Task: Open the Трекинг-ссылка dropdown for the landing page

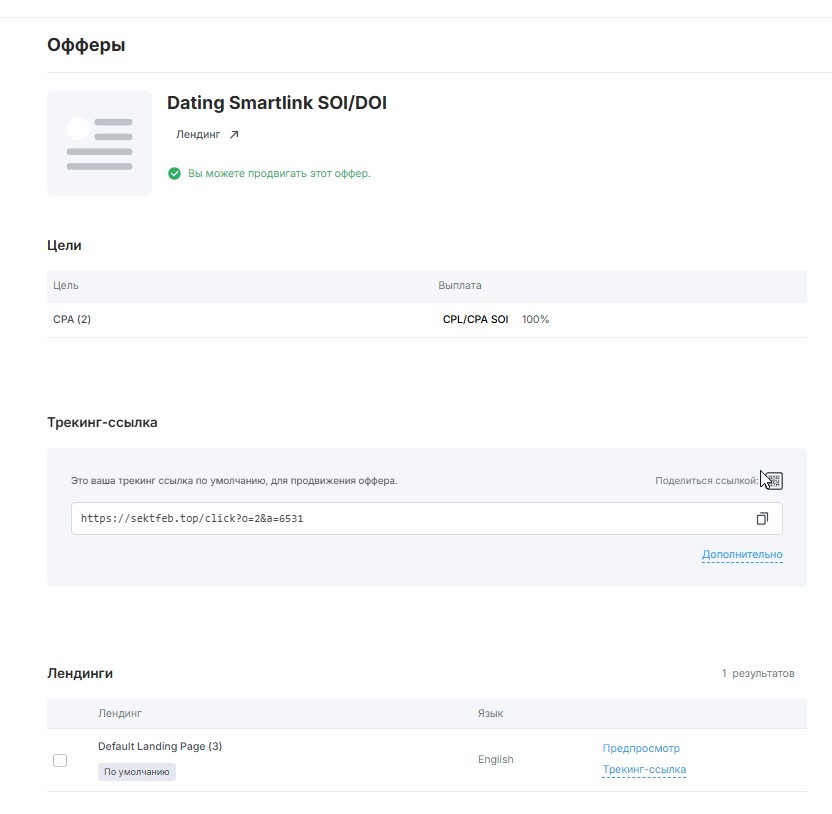Action: pyautogui.click(x=644, y=770)
